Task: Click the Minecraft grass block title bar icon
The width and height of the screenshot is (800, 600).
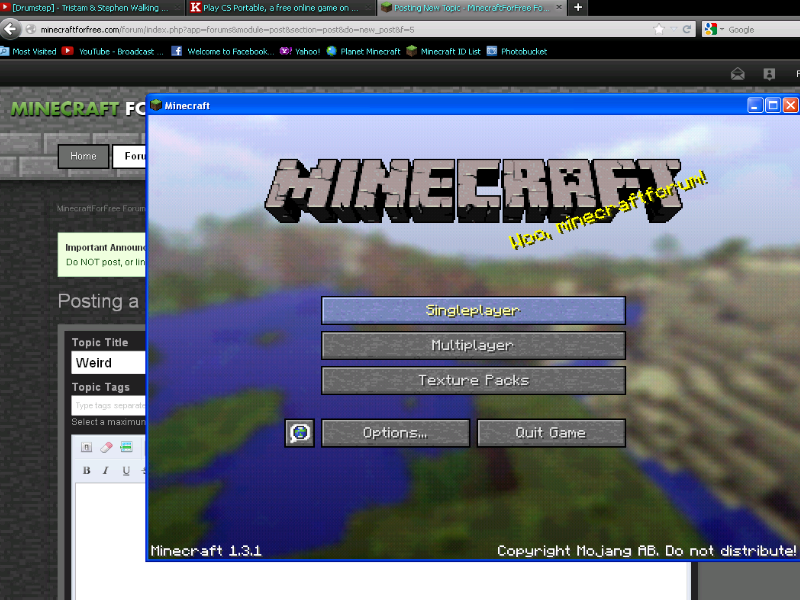Action: pyautogui.click(x=156, y=105)
